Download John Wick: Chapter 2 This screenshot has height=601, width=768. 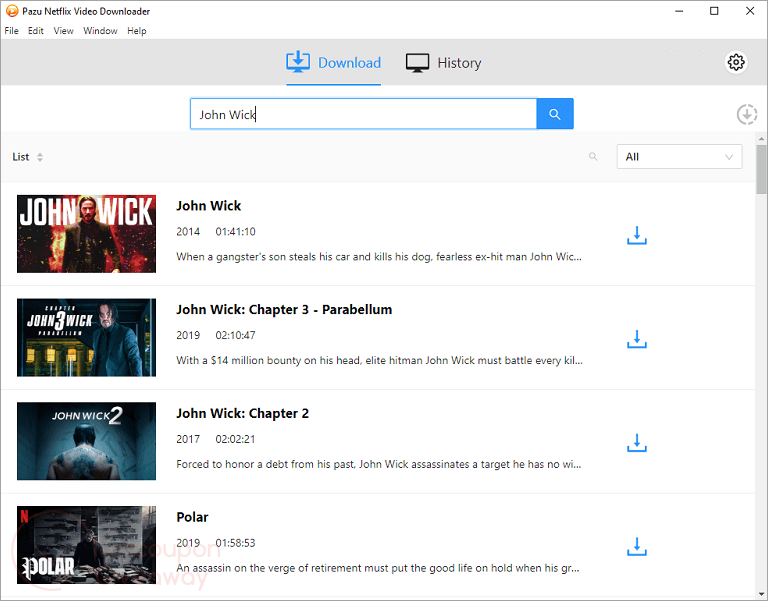[x=637, y=443]
